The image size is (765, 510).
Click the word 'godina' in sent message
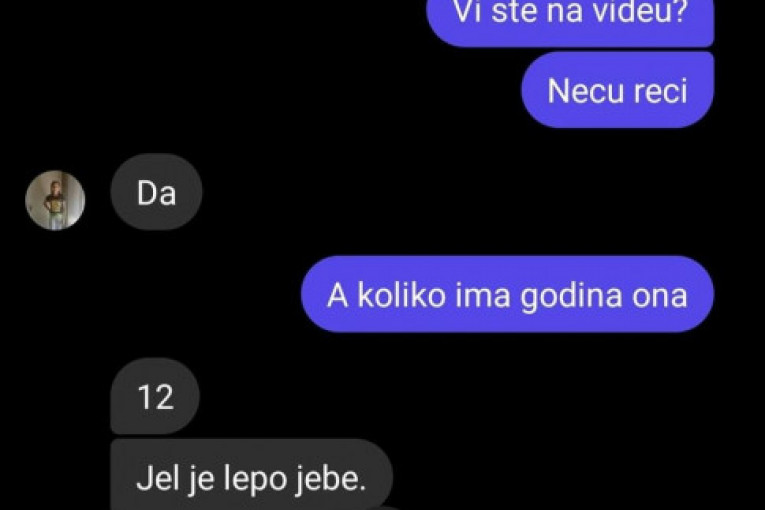pos(571,297)
